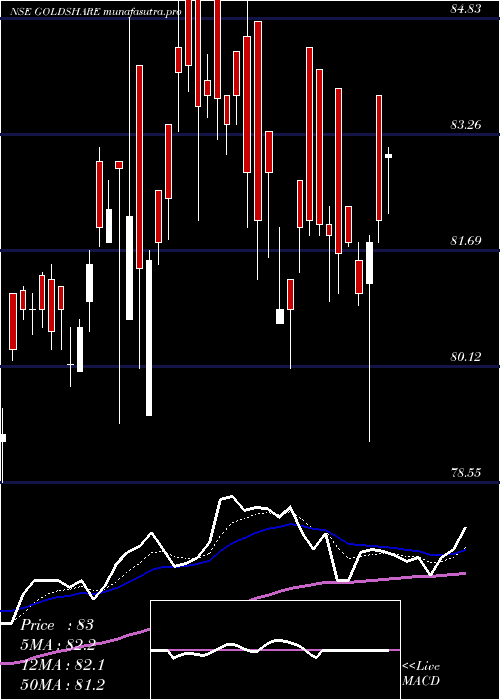
Task: Click the 50MA : 81.2 value
Action: pos(62,684)
